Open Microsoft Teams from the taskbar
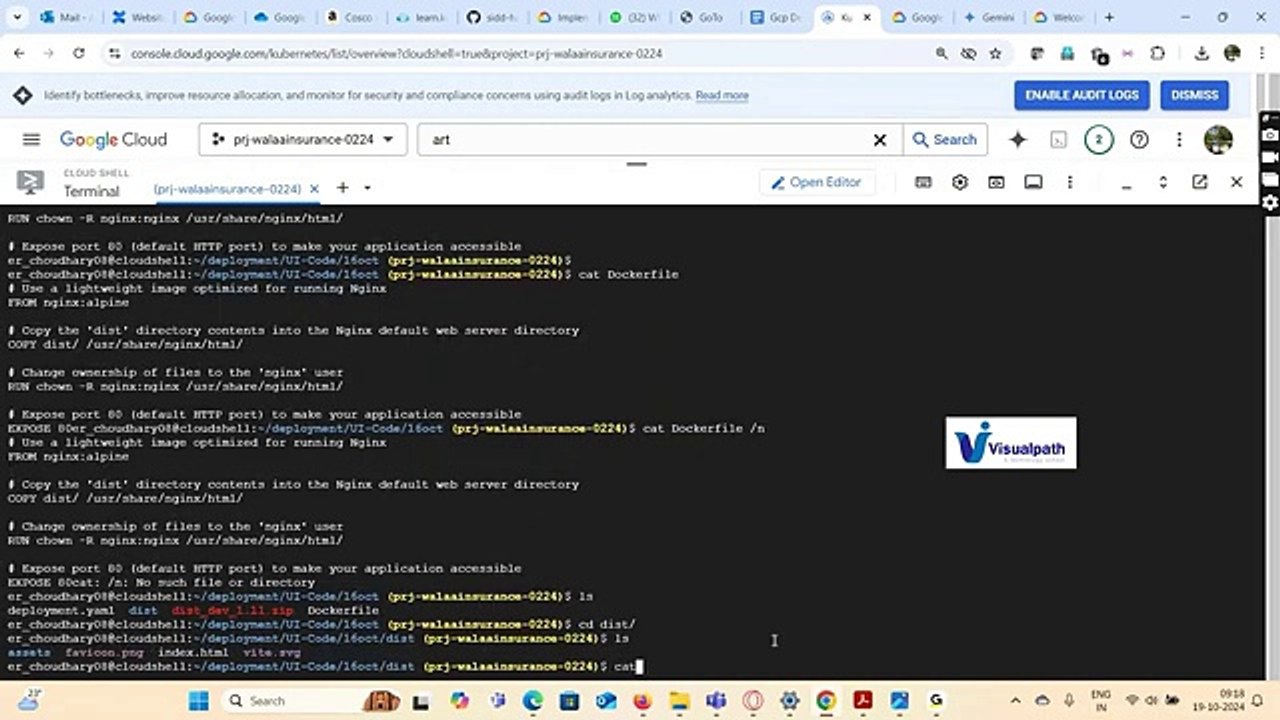This screenshot has height=720, width=1280. point(716,700)
